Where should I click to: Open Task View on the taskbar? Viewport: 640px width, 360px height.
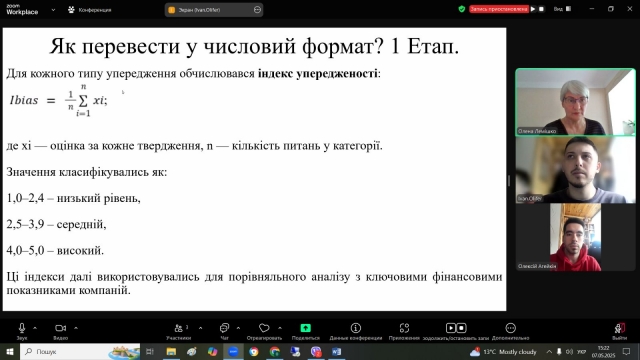point(150,351)
